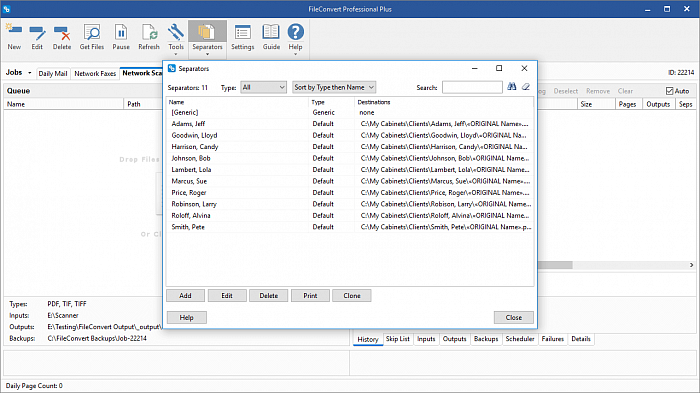Switch to the Network Faxes job tab
Screen dimensions: 700x393
coord(95,74)
